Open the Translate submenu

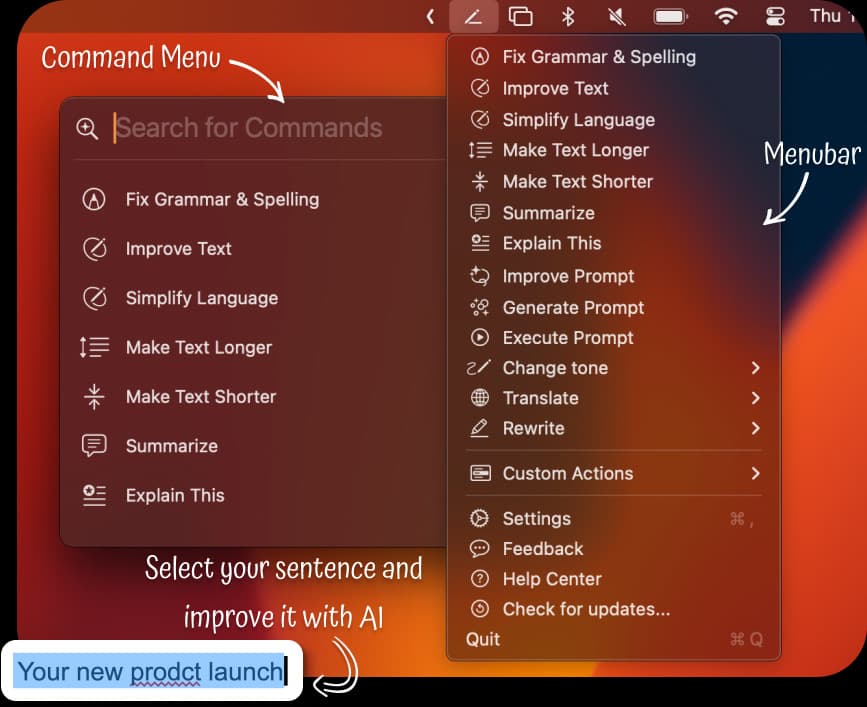coord(540,398)
